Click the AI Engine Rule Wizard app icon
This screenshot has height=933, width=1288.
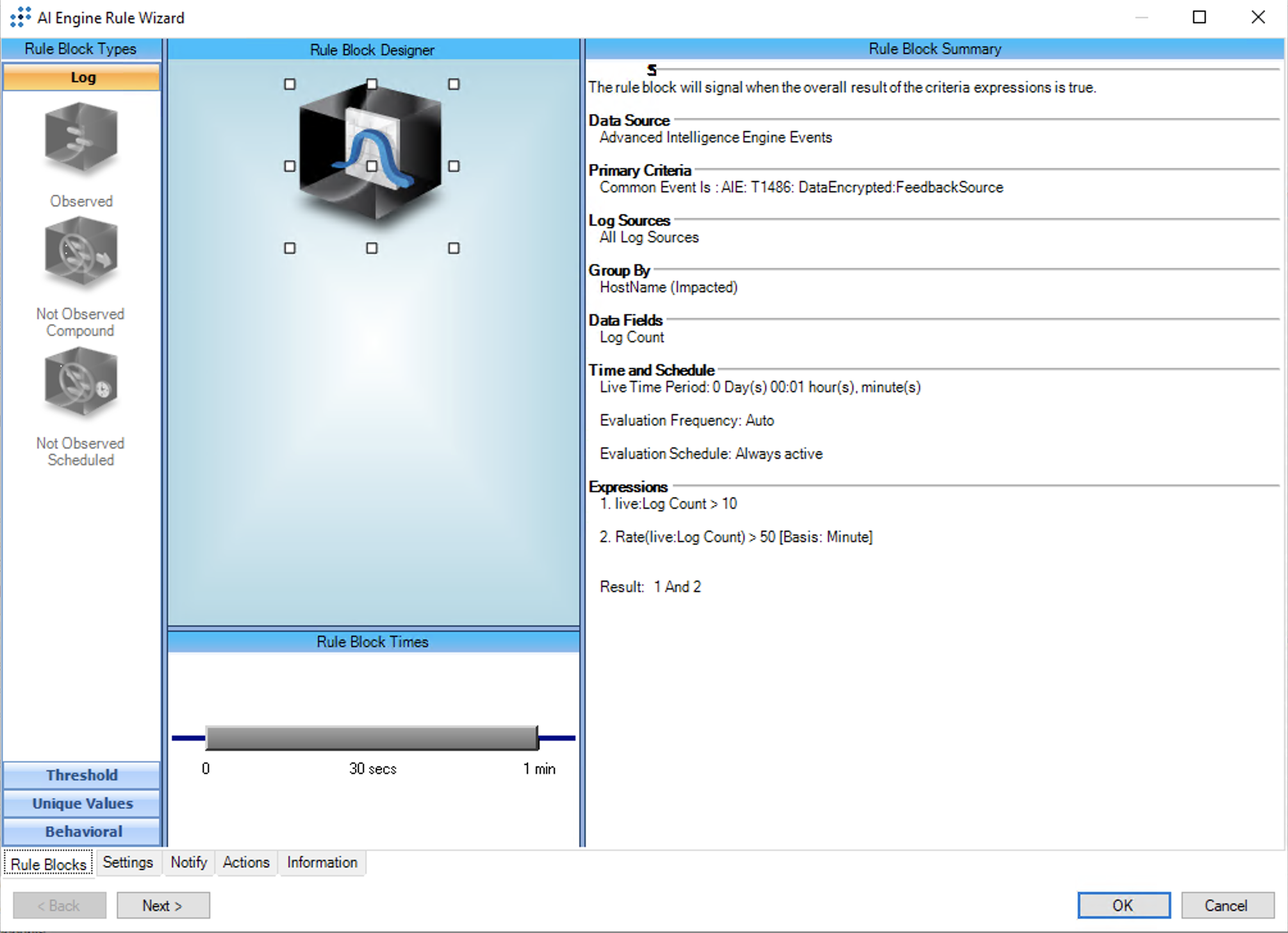click(x=21, y=17)
